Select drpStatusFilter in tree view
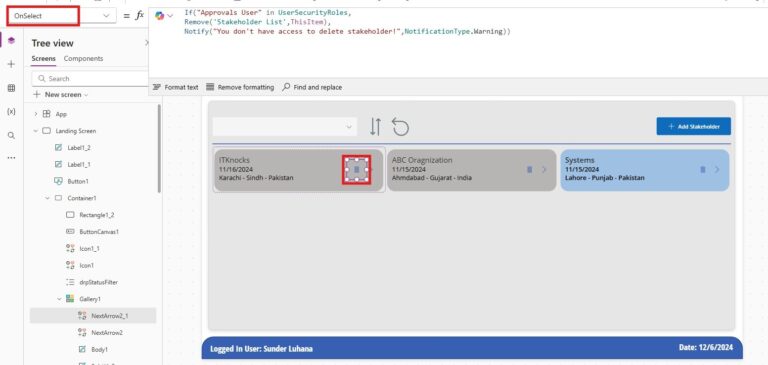This screenshot has width=768, height=365. (x=98, y=282)
